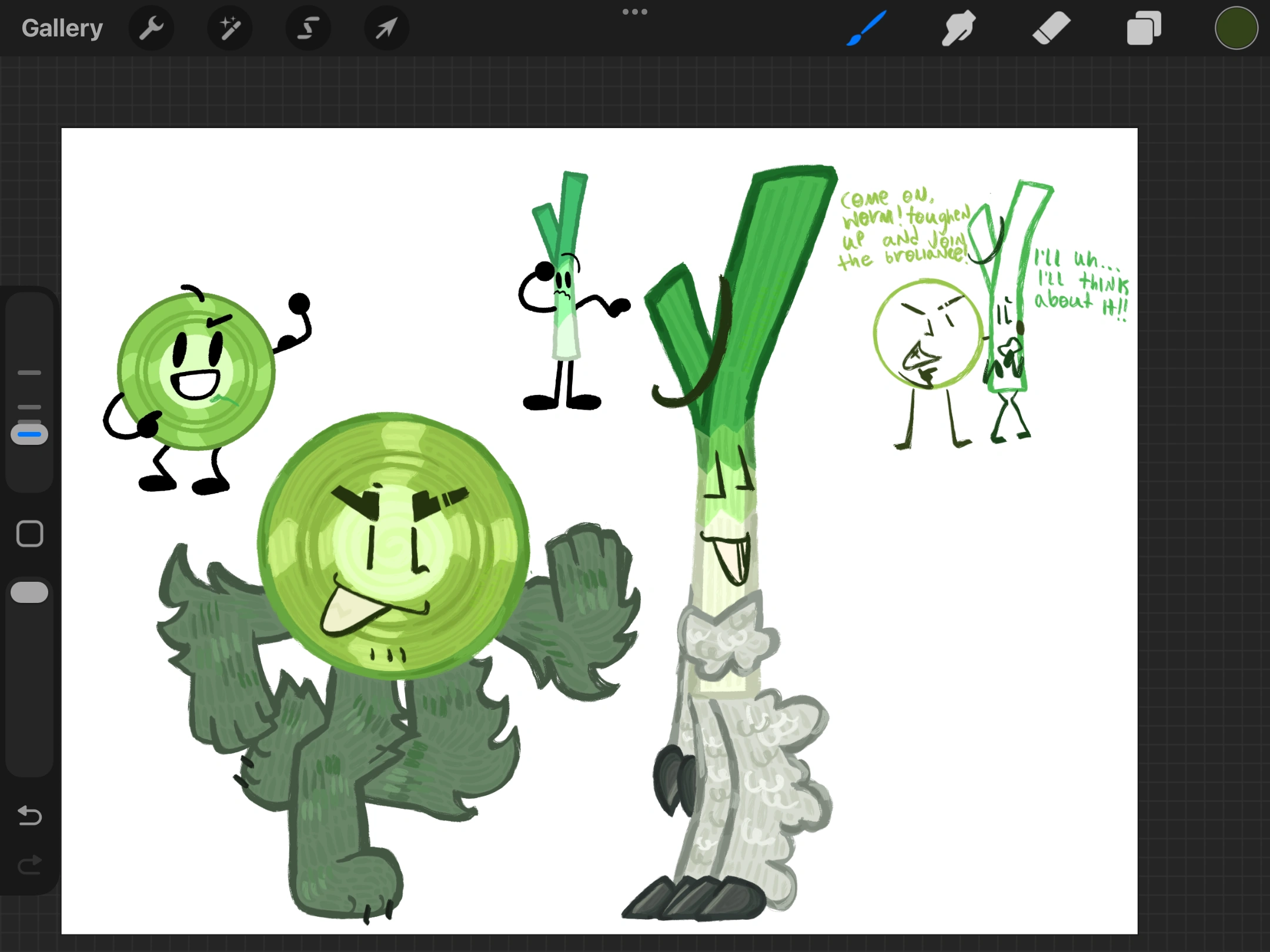Open the Layers panel
1270x952 pixels.
[x=1144, y=28]
